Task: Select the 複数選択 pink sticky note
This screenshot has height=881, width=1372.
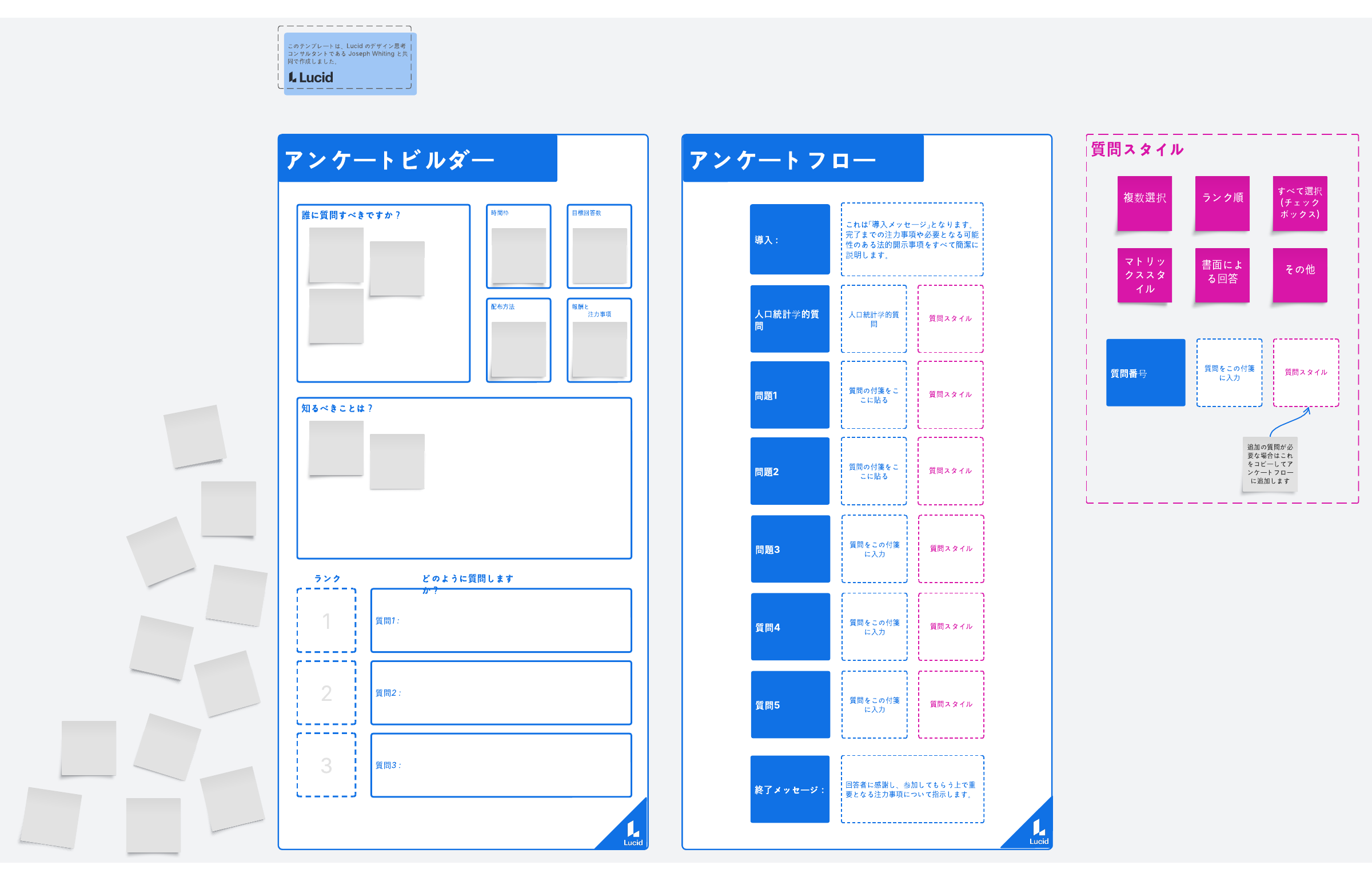Action: point(1144,203)
